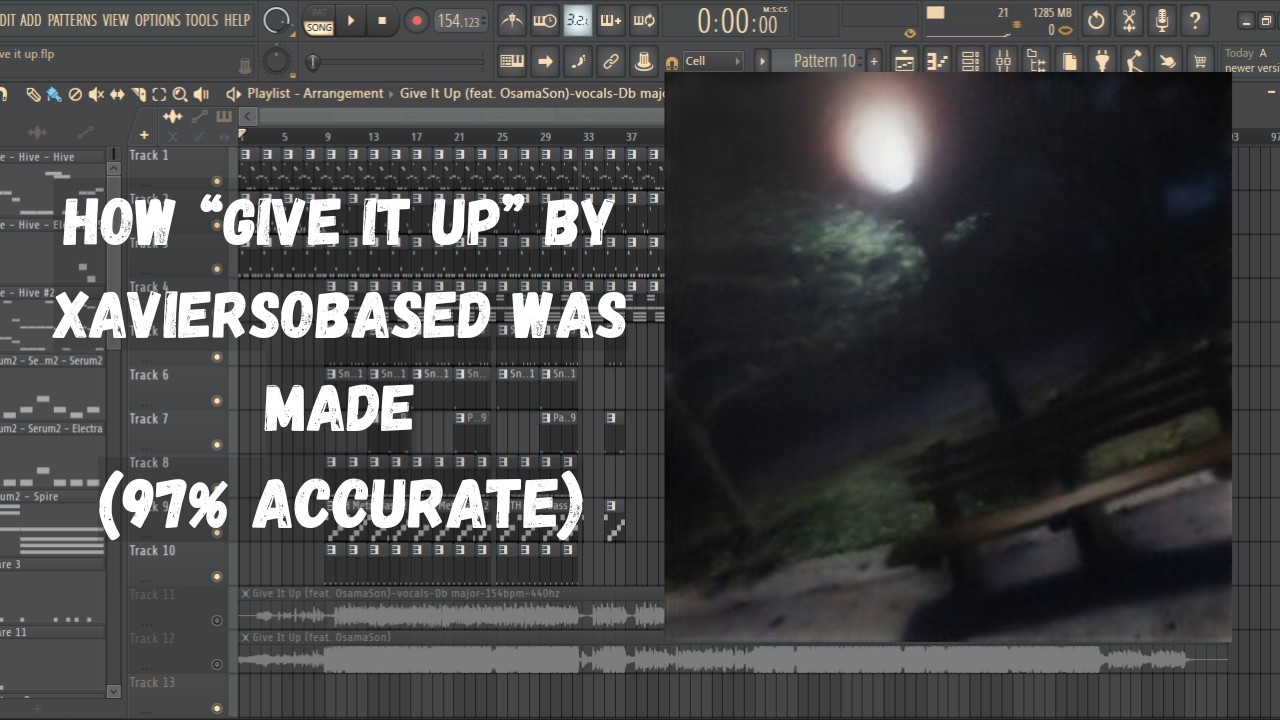Viewport: 1280px width, 720px height.
Task: Adjust the main volume knob
Action: (277, 20)
